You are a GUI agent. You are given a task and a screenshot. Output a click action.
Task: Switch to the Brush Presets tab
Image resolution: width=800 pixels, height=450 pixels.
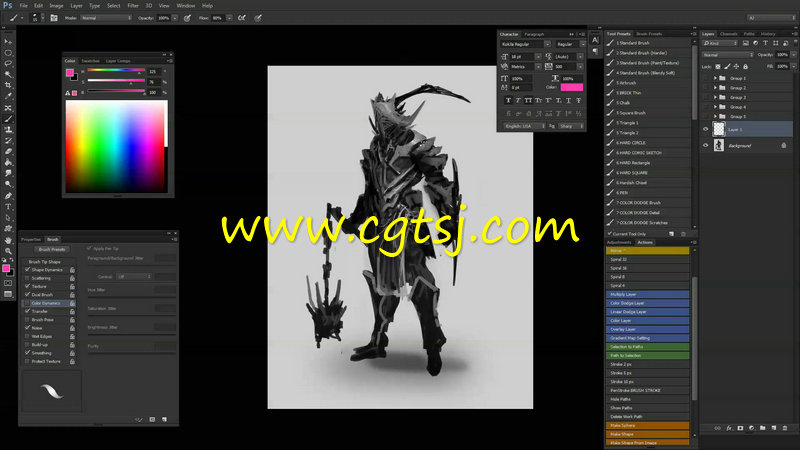coord(649,34)
